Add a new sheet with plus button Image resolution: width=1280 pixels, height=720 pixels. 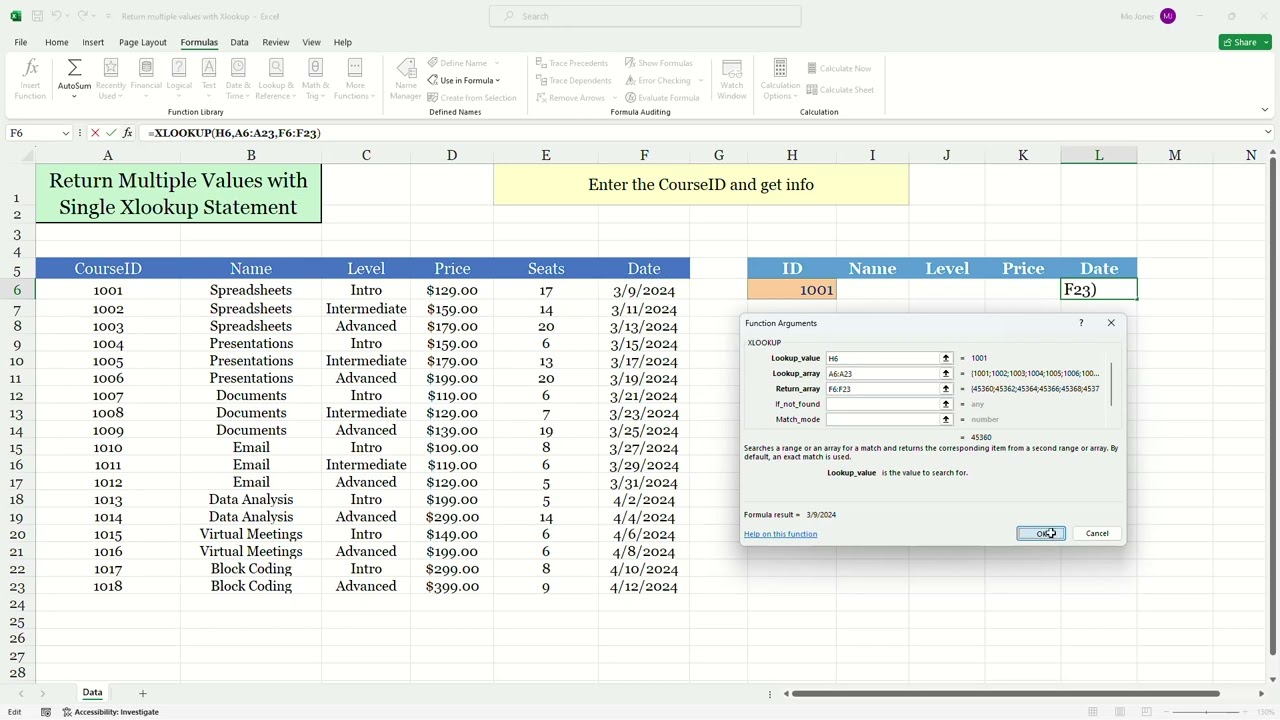click(x=142, y=693)
